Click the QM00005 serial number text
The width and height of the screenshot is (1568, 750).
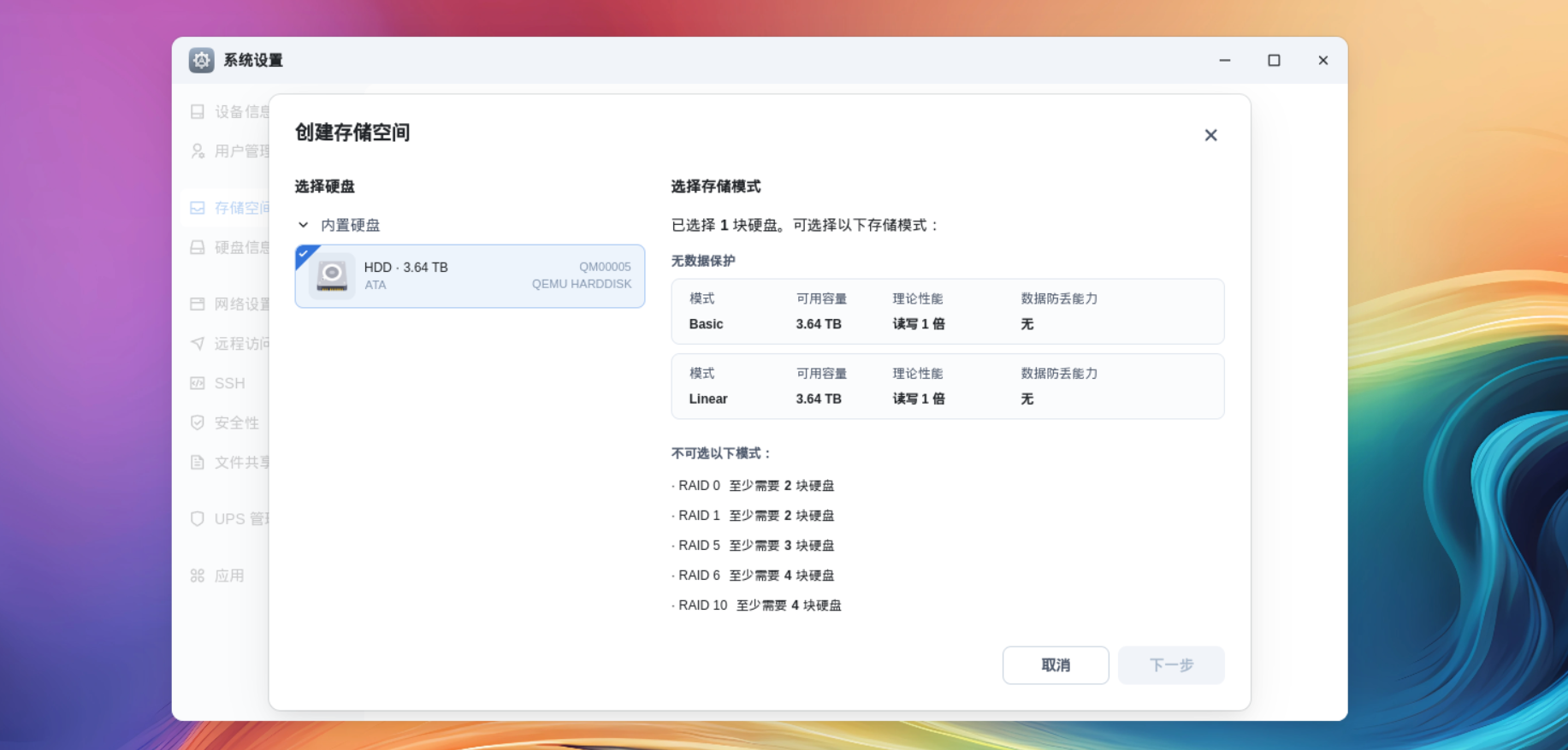tap(605, 267)
